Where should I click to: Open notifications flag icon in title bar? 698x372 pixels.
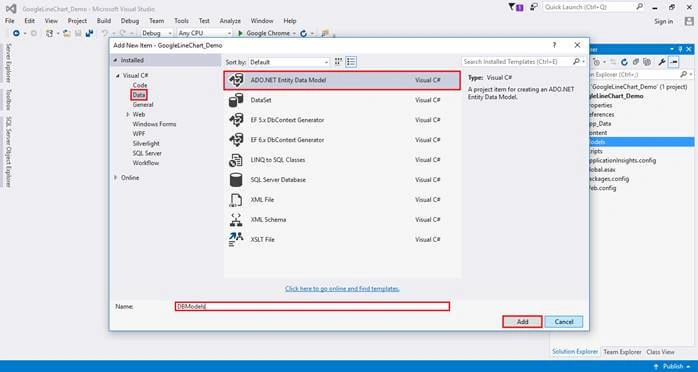(516, 7)
